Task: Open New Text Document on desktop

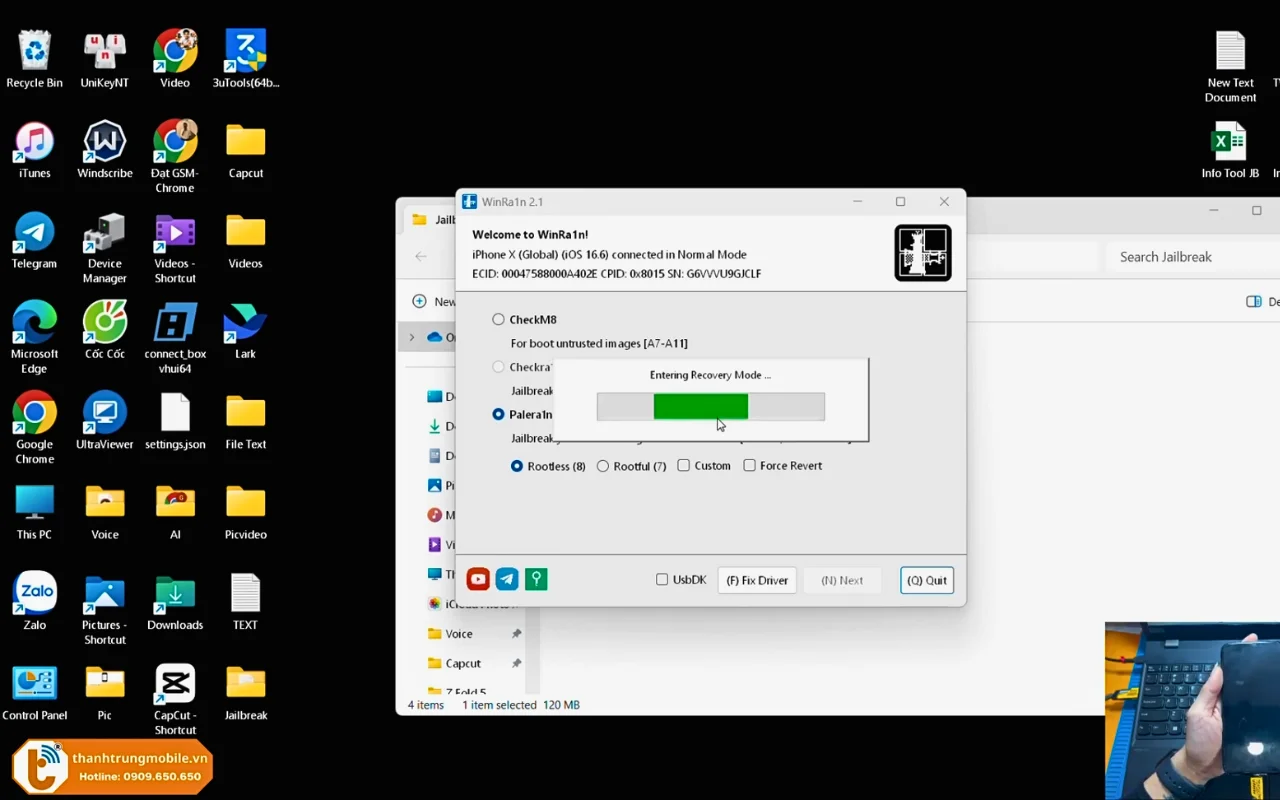Action: coord(1230,66)
